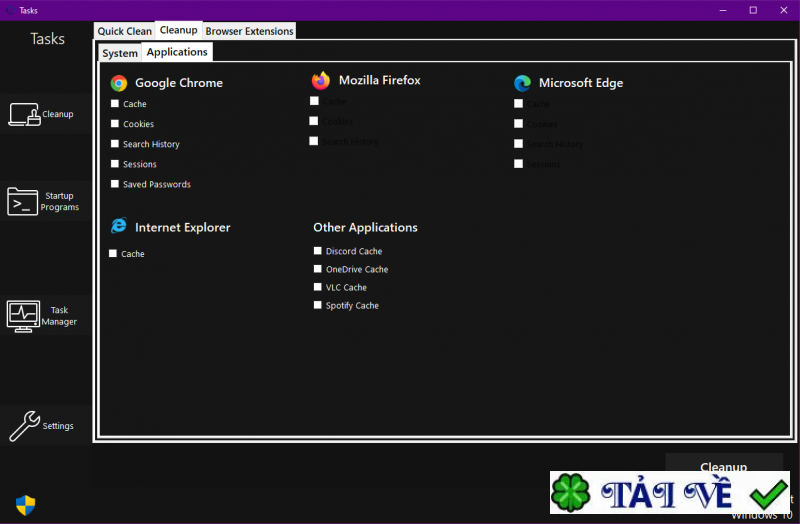
Task: Click the Tasks title in sidebar
Action: click(x=47, y=39)
